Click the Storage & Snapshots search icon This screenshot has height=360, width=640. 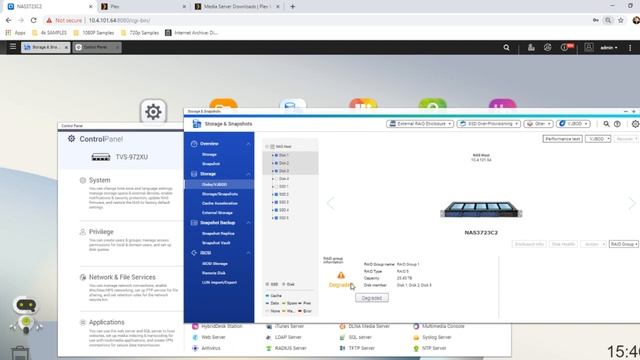606,124
